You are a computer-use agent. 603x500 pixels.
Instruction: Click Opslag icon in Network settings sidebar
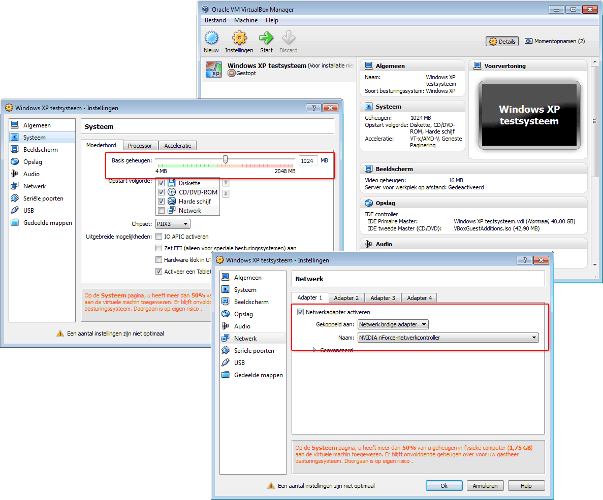(225, 314)
